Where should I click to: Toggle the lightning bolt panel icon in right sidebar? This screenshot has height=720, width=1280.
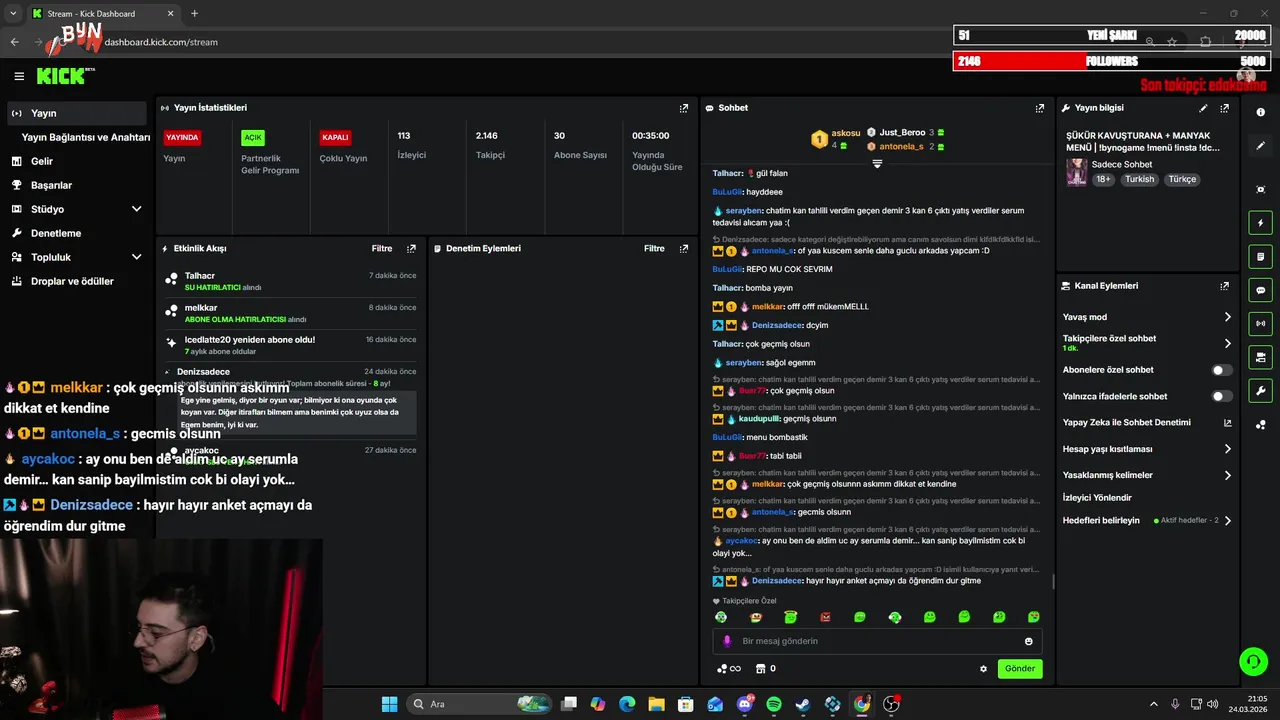[x=1261, y=223]
